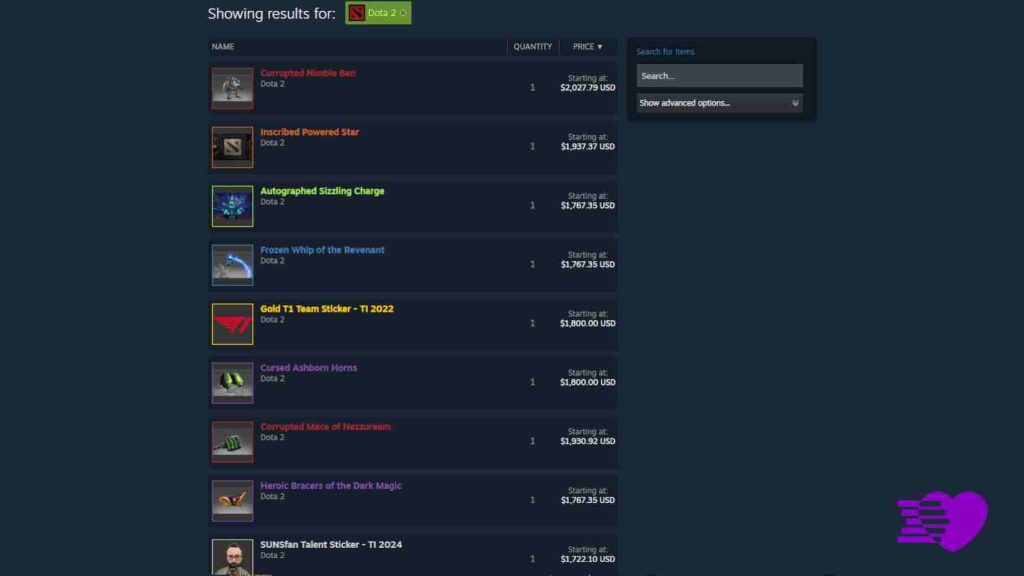Toggle the PRICE sort direction arrow
Viewport: 1024px width, 576px height.
pos(600,46)
